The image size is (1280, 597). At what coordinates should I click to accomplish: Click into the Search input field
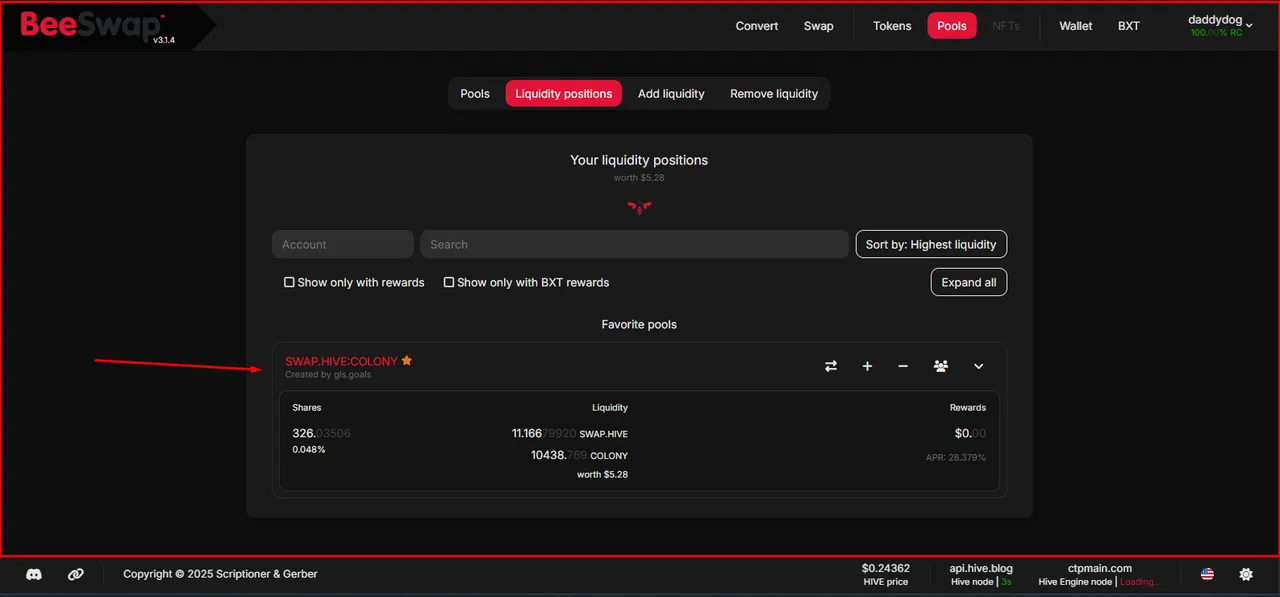634,244
